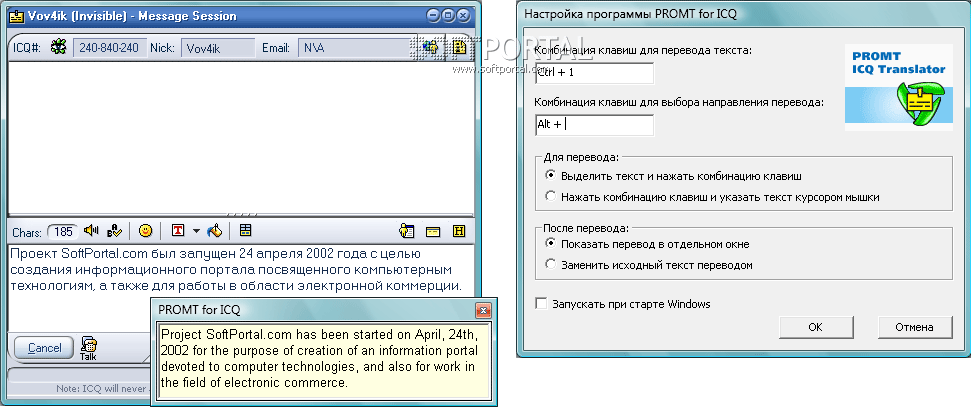The height and width of the screenshot is (407, 971).
Task: Open the font color dropdown arrow
Action: (196, 231)
